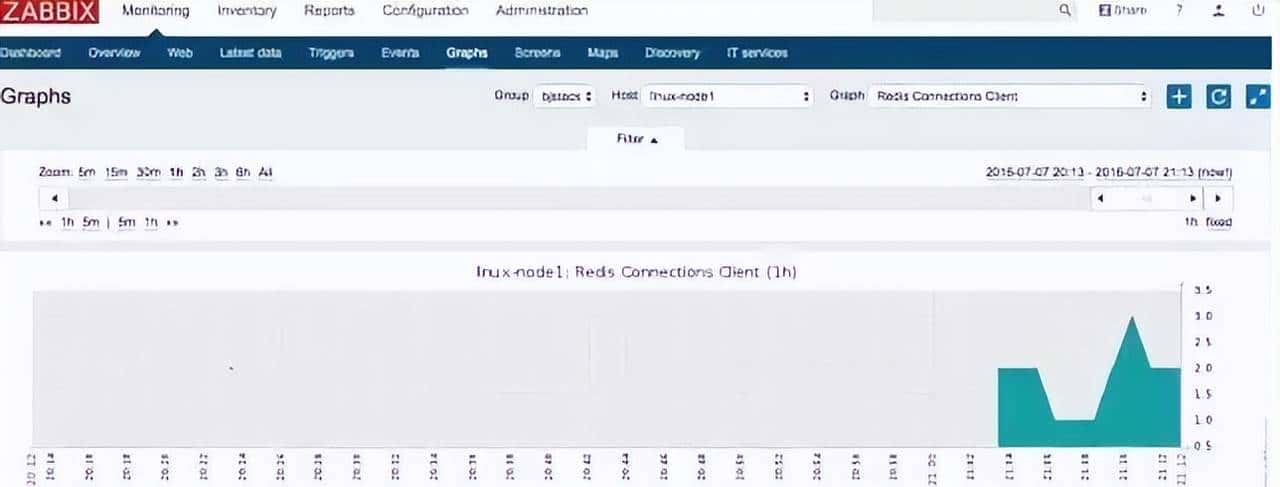Open the help question mark icon

[x=1179, y=10]
